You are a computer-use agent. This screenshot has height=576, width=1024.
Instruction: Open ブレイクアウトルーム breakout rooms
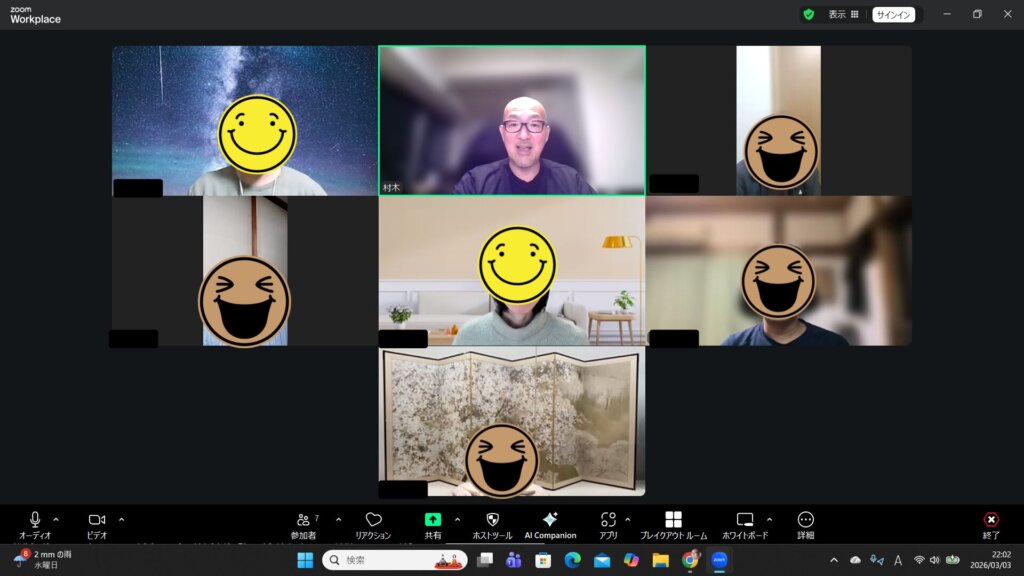673,520
